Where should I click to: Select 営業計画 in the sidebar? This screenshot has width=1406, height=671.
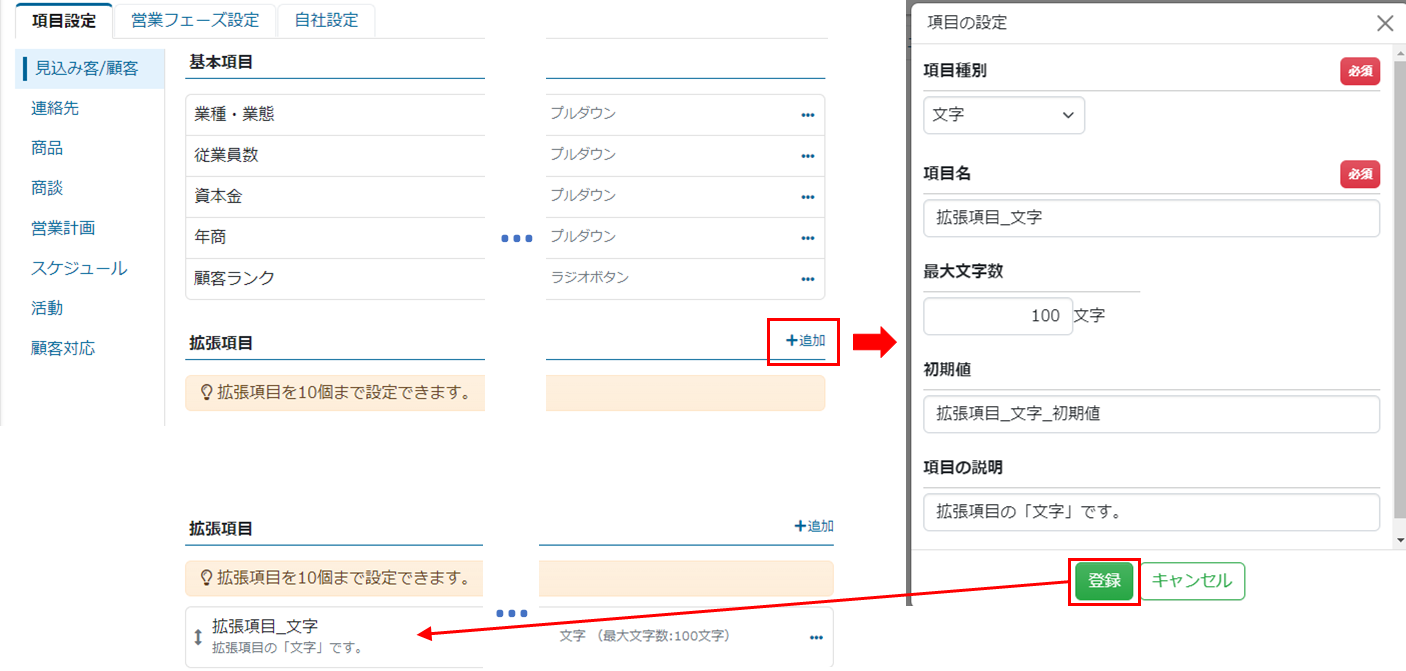click(x=63, y=228)
